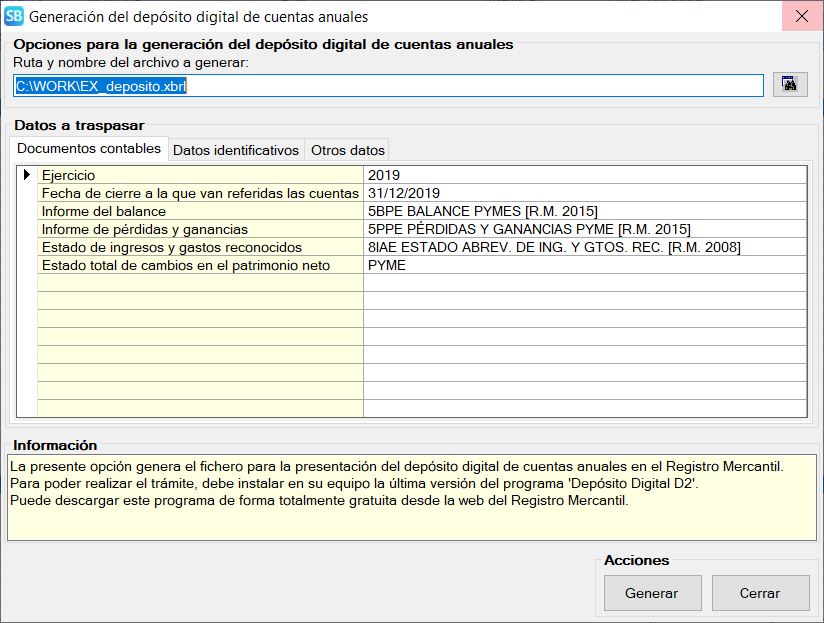Click Estado de ingresos y gastos value cell
The height and width of the screenshot is (623, 824).
pyautogui.click(x=585, y=247)
